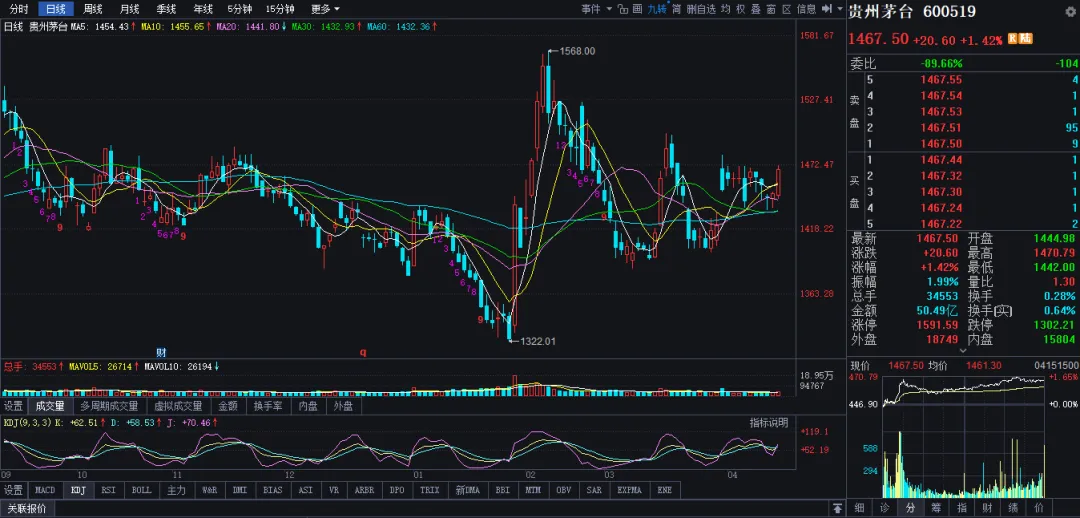Click the scroll-to-top arrow icon at bottom
Screen dimensions: 1080x518
point(837,509)
